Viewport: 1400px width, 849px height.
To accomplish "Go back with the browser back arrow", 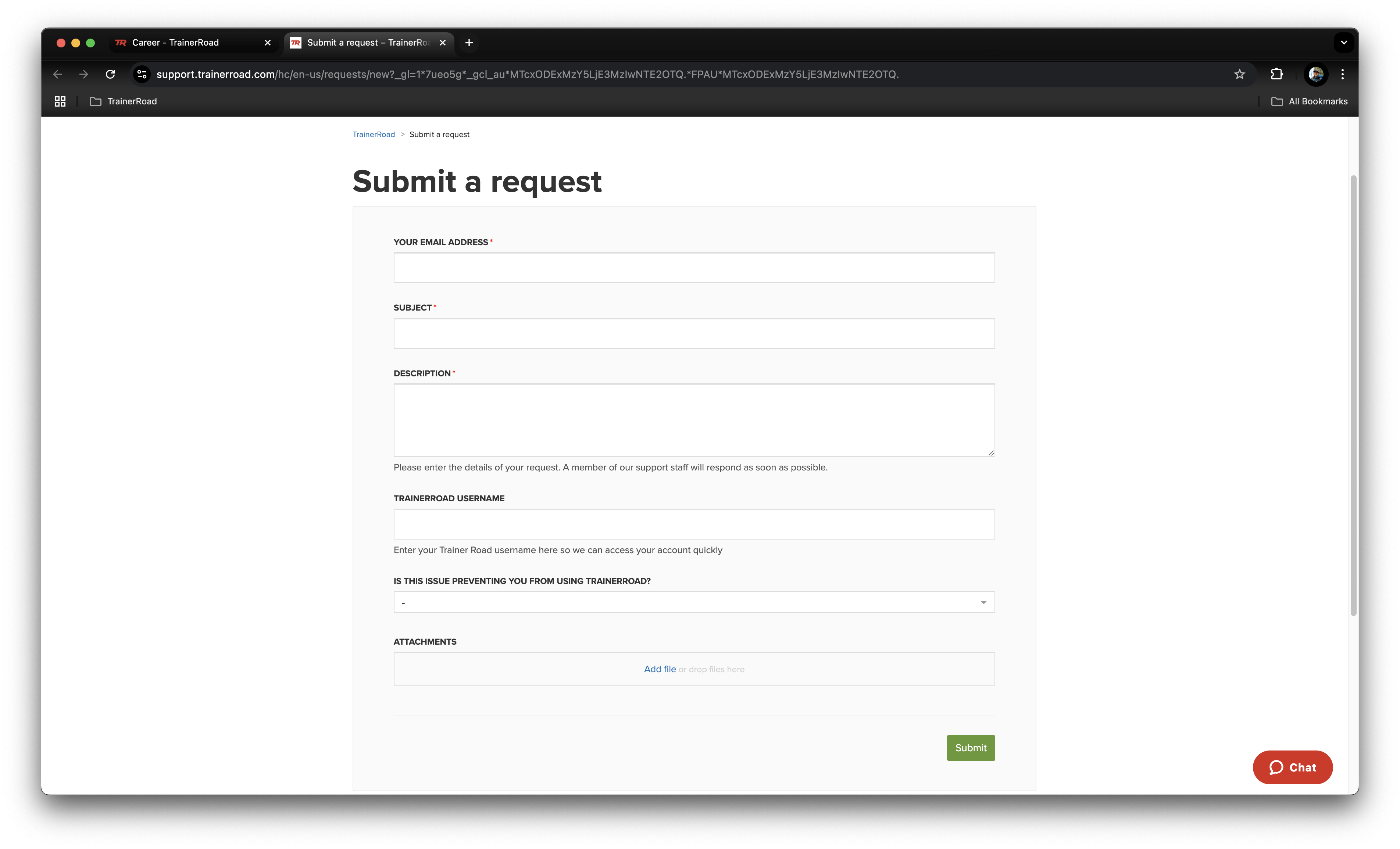I will coord(57,74).
